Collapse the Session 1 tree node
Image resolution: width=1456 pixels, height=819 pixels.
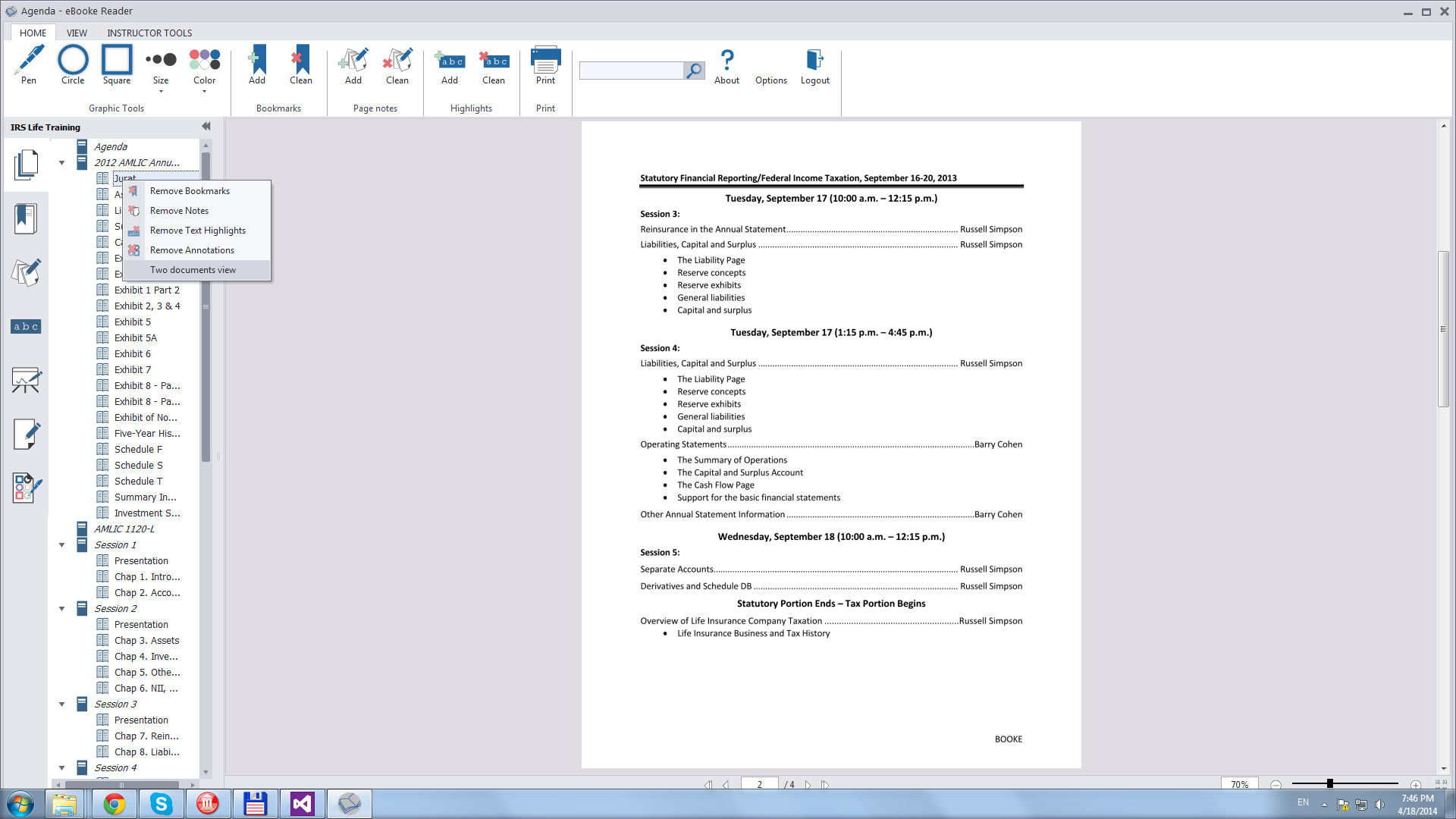click(x=62, y=545)
